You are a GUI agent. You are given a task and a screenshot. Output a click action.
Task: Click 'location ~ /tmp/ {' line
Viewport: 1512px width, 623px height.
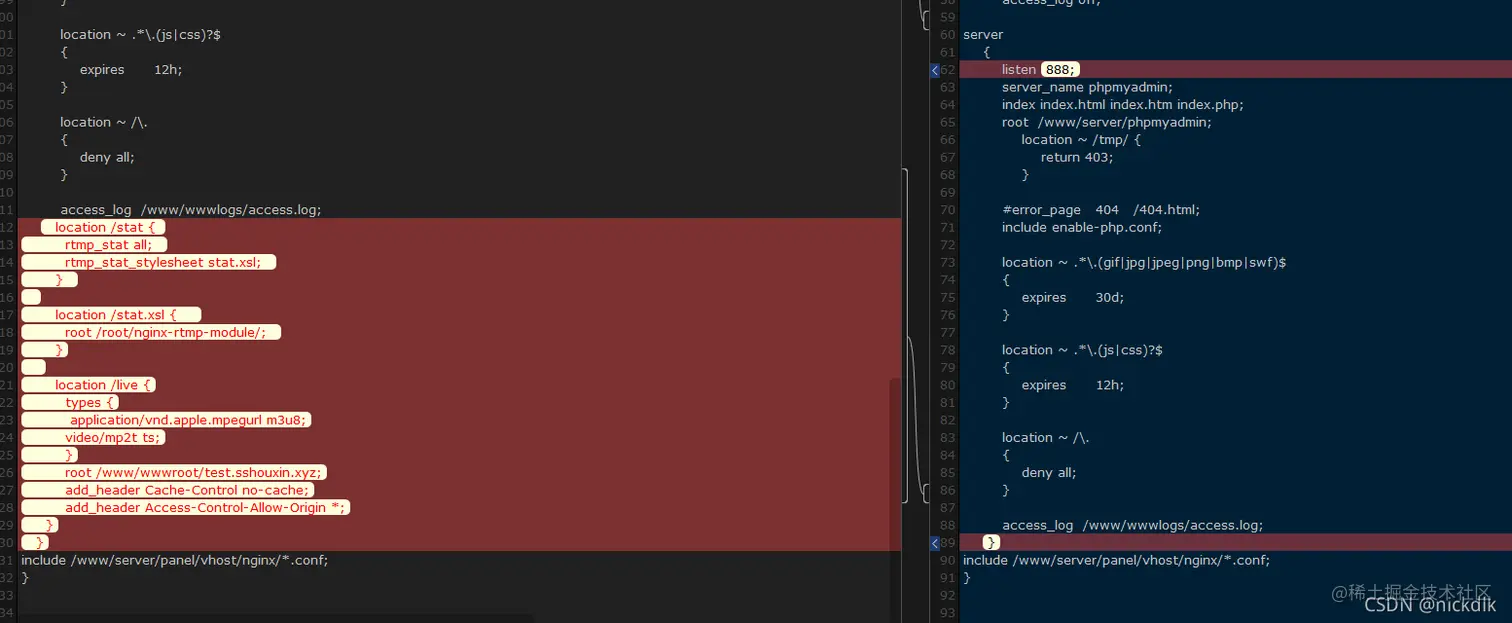coord(1081,140)
